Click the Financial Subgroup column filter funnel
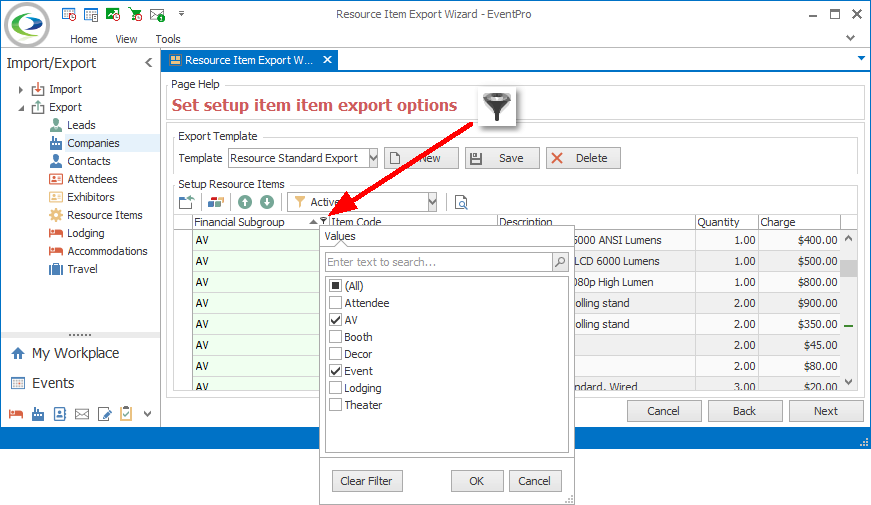The width and height of the screenshot is (871, 505). coord(323,221)
